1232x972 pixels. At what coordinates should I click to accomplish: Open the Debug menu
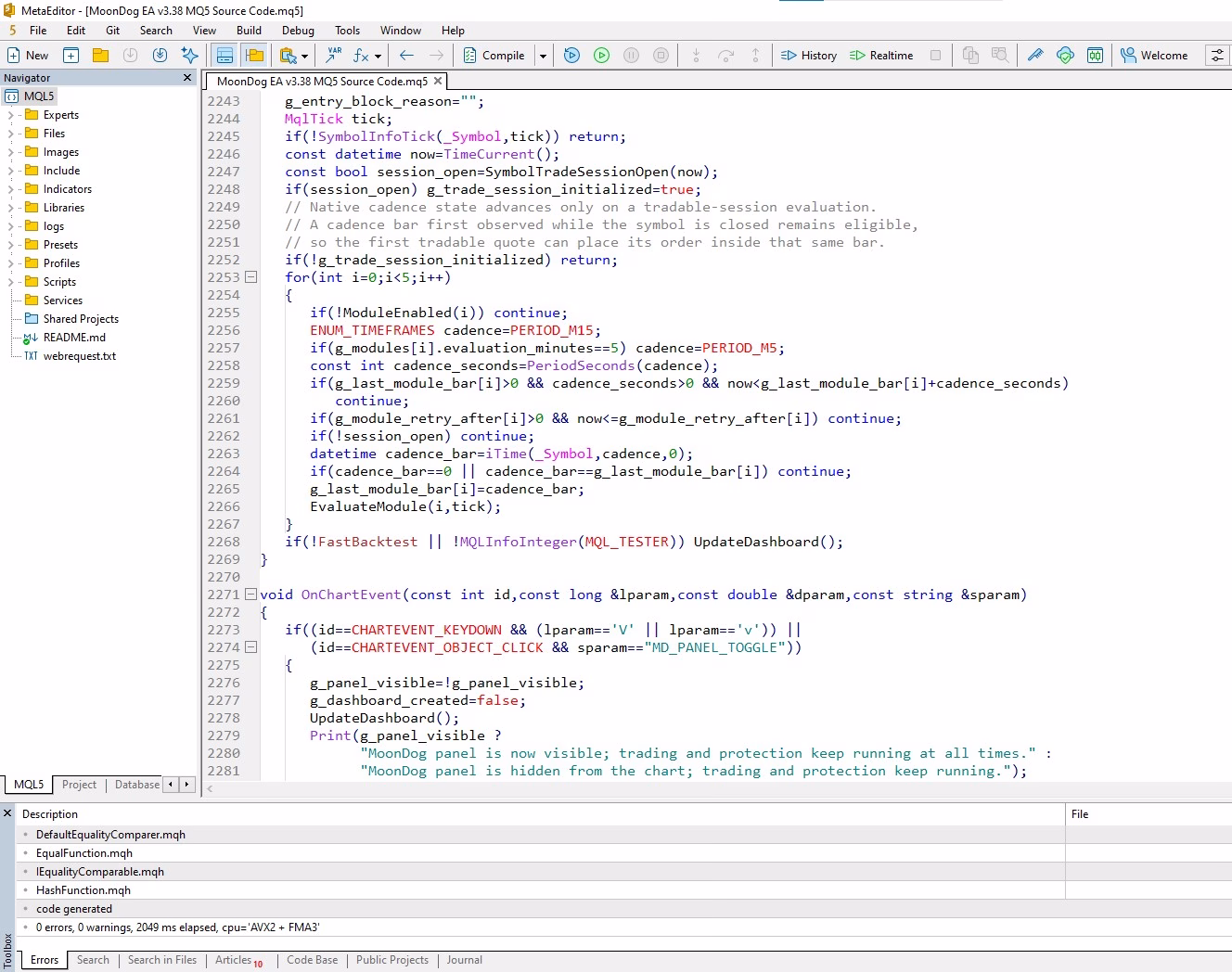click(299, 31)
